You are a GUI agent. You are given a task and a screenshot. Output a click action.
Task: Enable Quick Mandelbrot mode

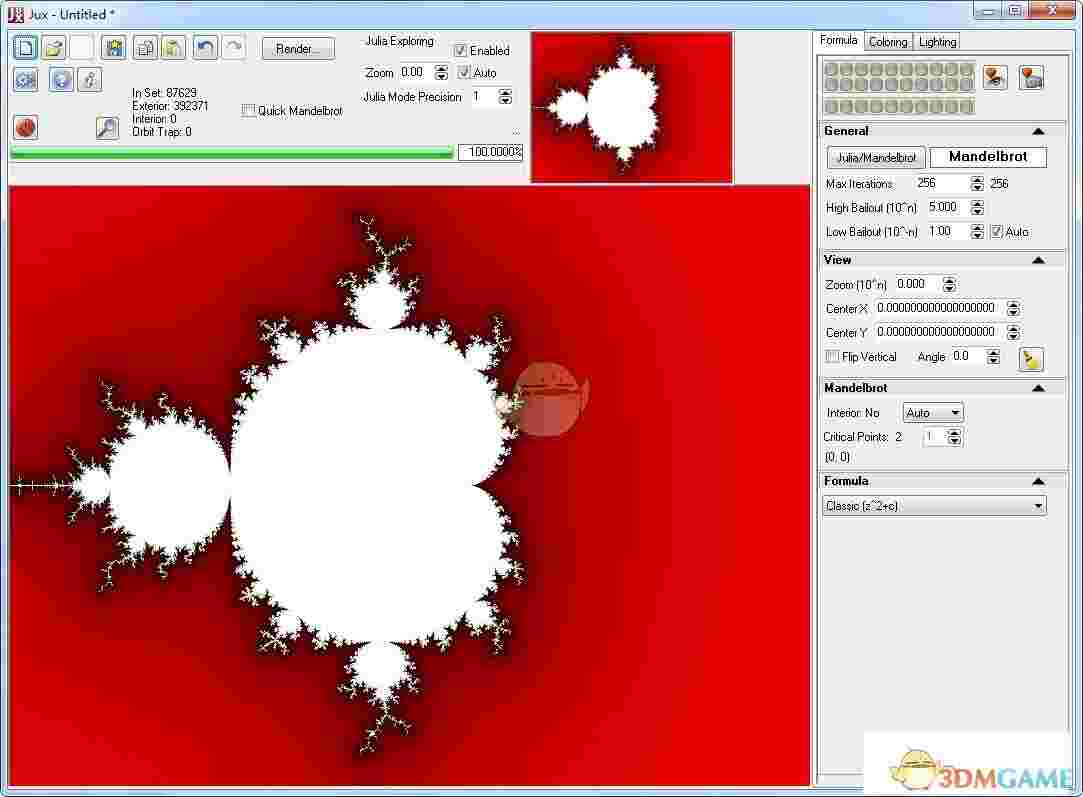249,111
